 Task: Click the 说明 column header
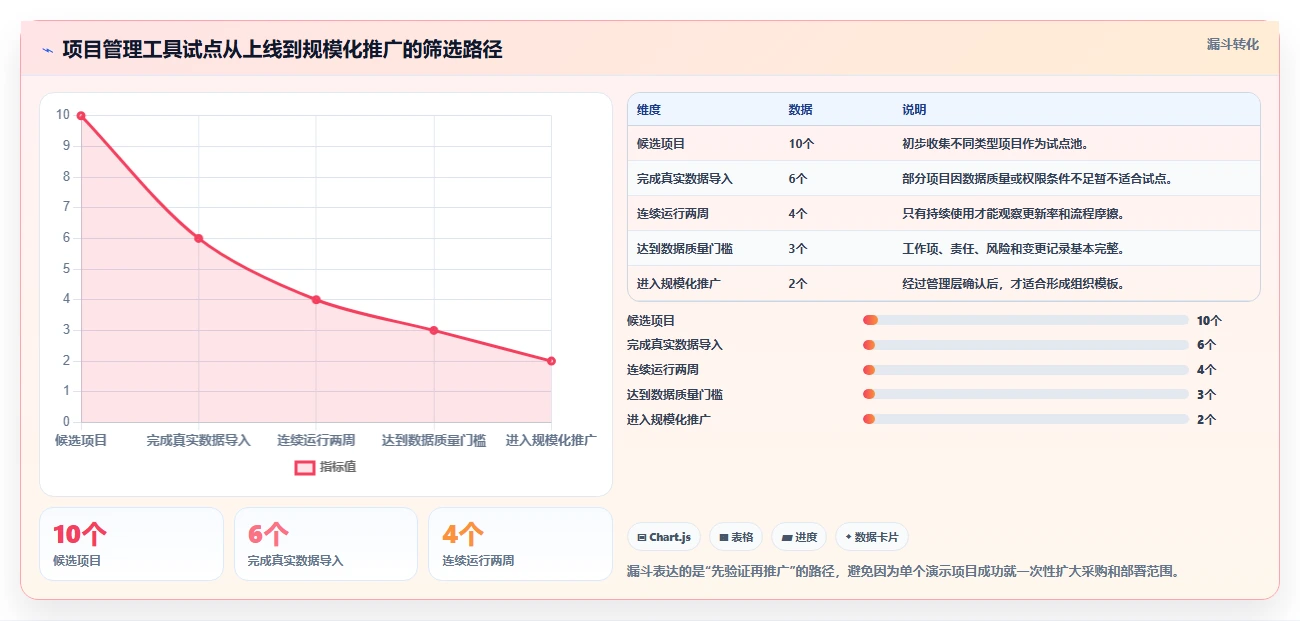click(914, 110)
